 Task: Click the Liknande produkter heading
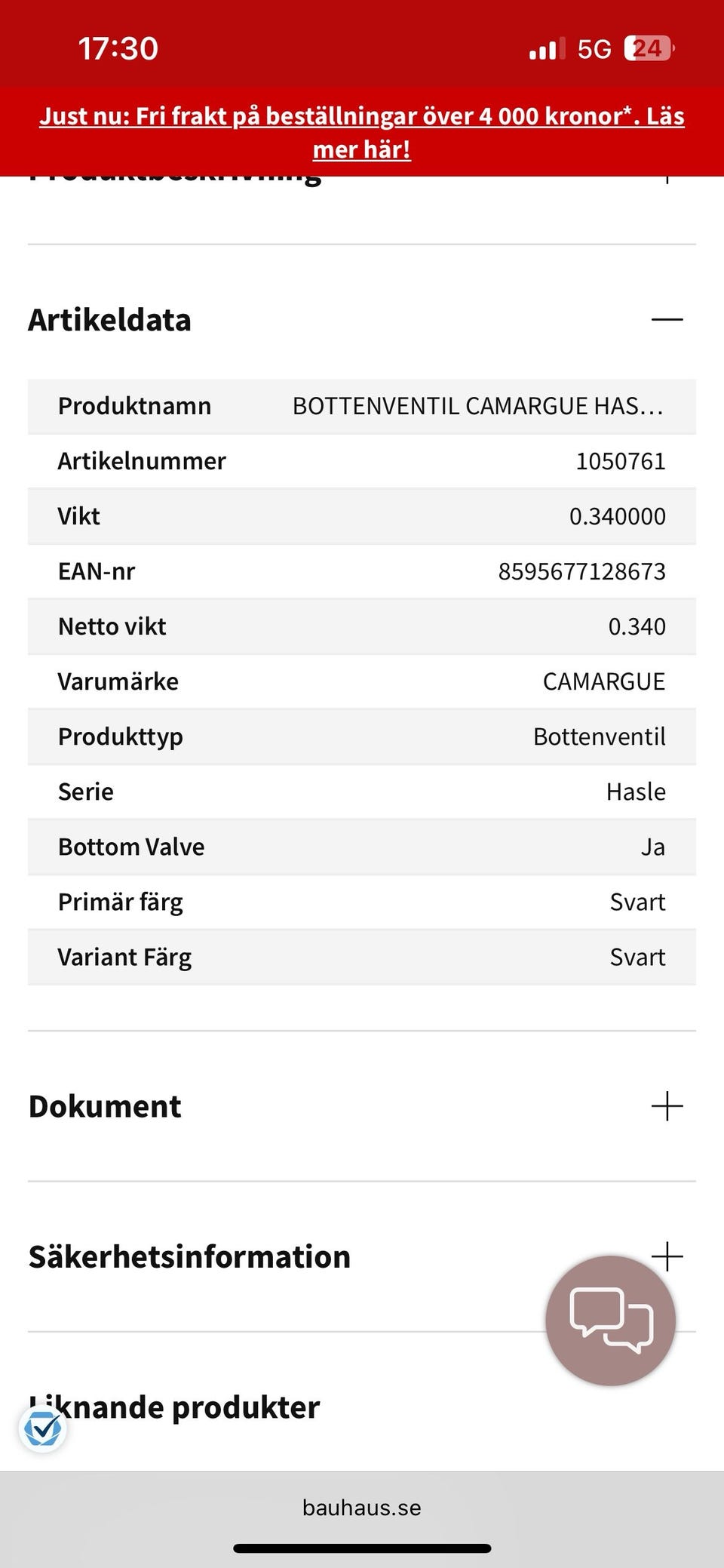pos(172,1407)
